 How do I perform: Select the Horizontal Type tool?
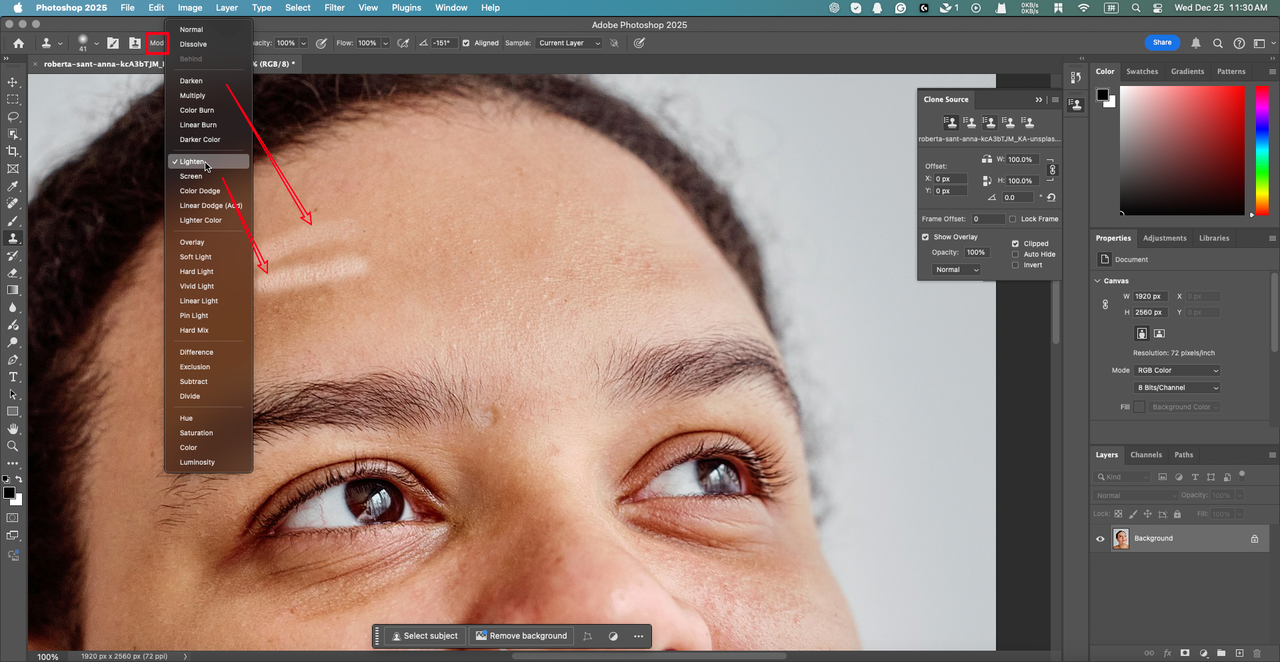click(x=13, y=377)
